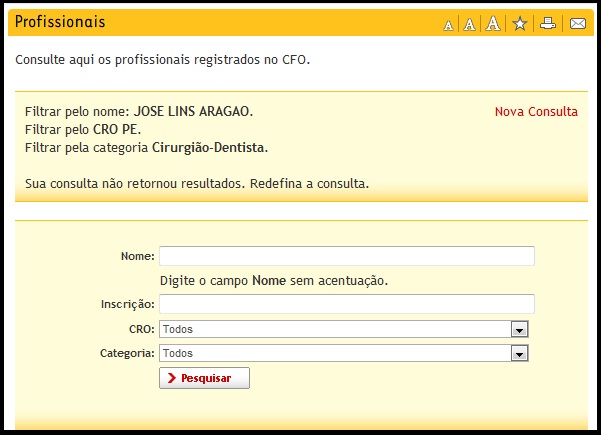Click the Categoria dropdown arrow button

click(519, 353)
